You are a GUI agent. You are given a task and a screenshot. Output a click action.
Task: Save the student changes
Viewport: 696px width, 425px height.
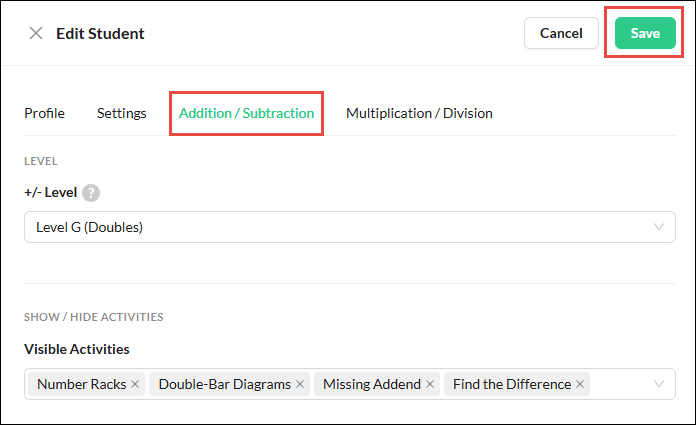click(645, 33)
